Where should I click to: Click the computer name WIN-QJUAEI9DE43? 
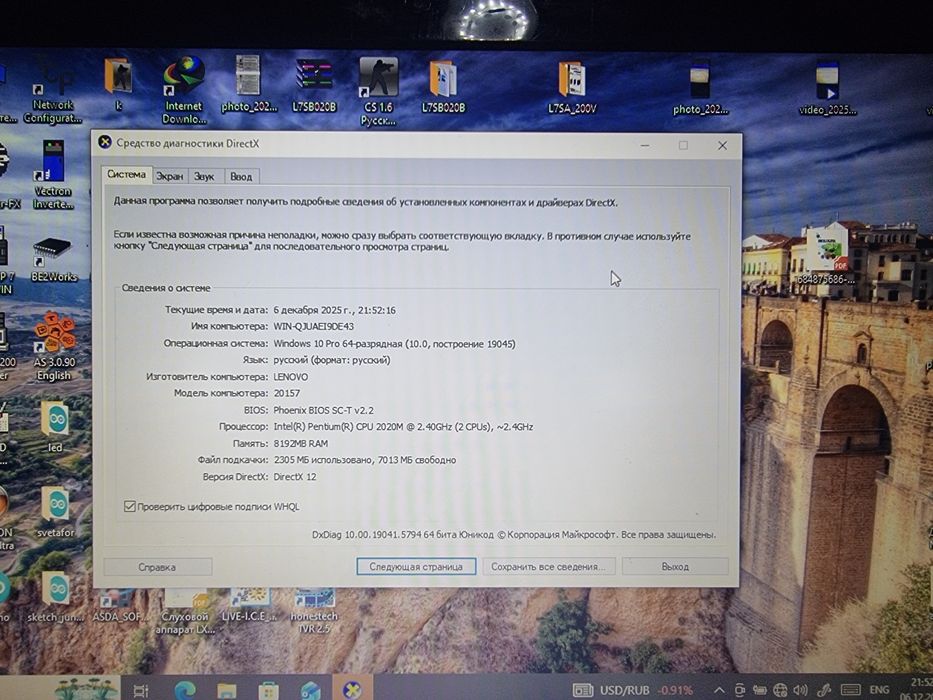[314, 326]
